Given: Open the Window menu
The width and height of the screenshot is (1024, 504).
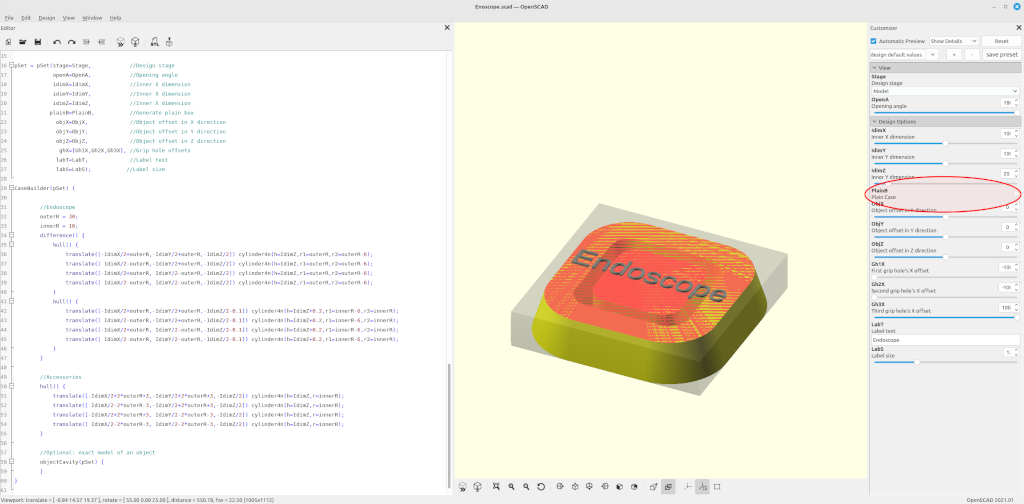Looking at the screenshot, I should 92,18.
